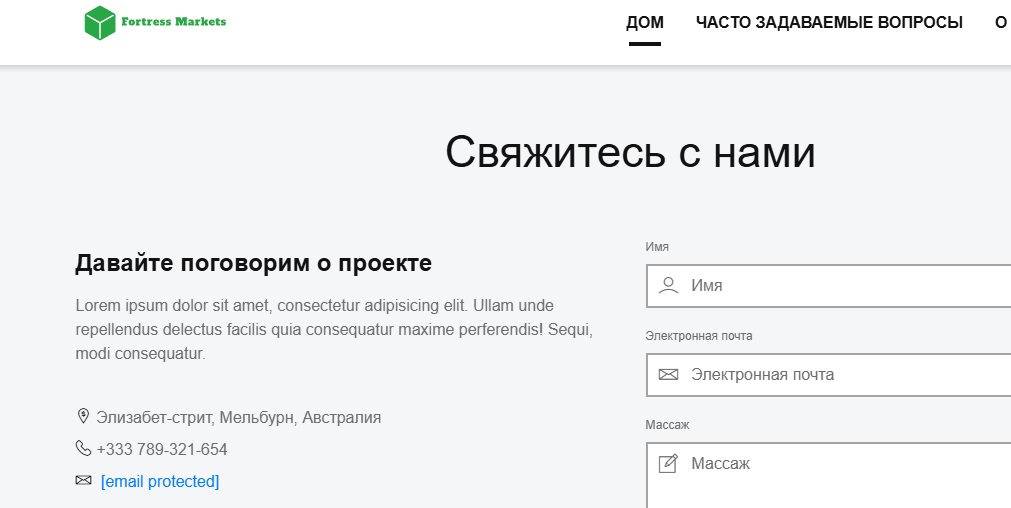This screenshot has height=508, width=1011.
Task: Open the partially visible О menu item
Action: tap(1001, 23)
